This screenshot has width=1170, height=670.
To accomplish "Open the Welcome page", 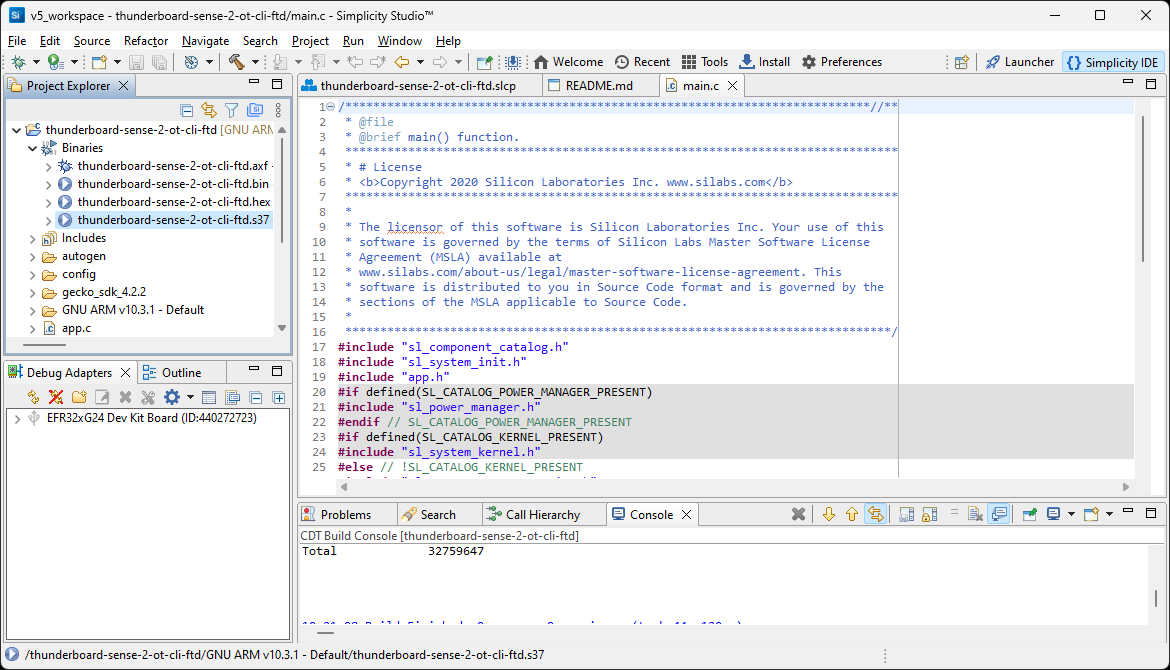I will coord(568,61).
